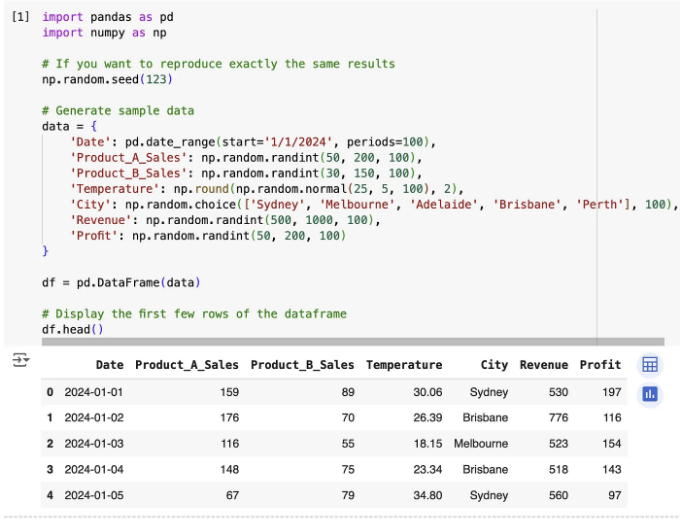
Task: Click the 2024-01-03 date cell
Action: [94, 444]
